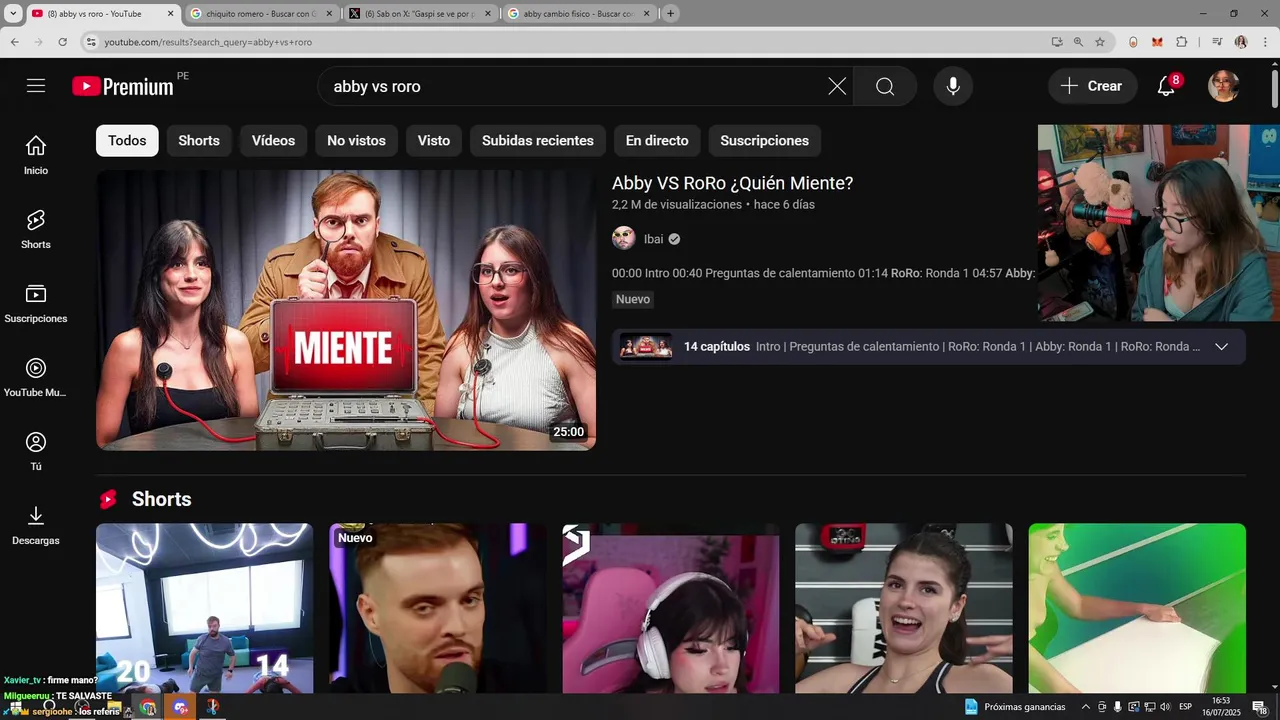Go to Inicio in the sidebar
Screen dimensions: 1280x720
pos(36,155)
